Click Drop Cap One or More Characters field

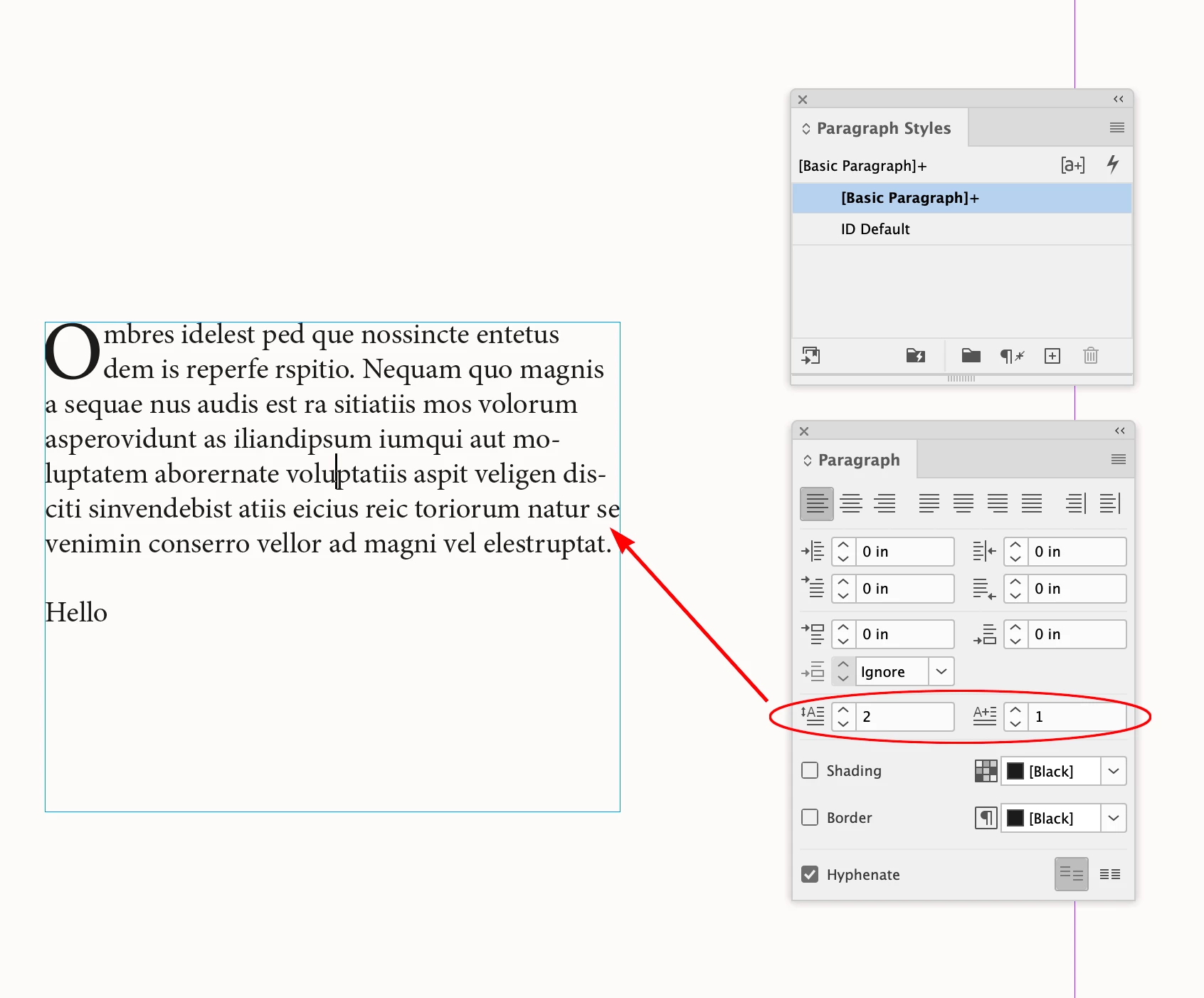click(x=1077, y=717)
